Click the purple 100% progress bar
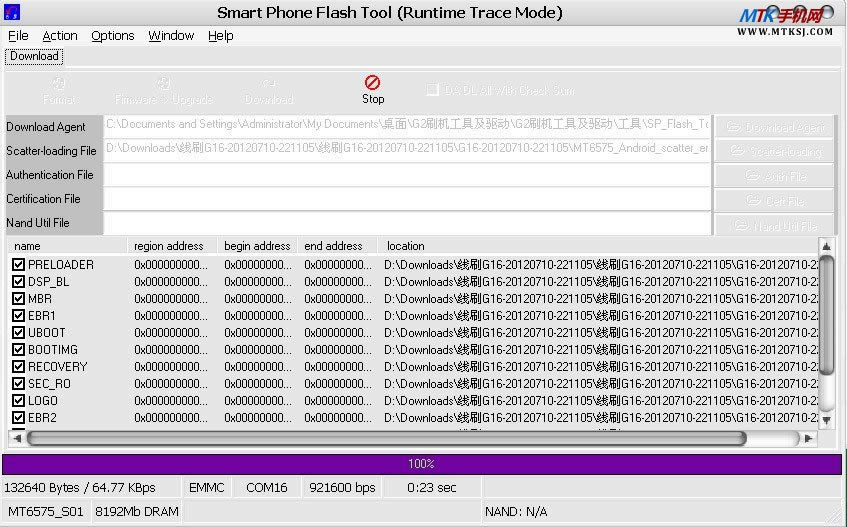Image resolution: width=847 pixels, height=527 pixels. click(x=421, y=464)
